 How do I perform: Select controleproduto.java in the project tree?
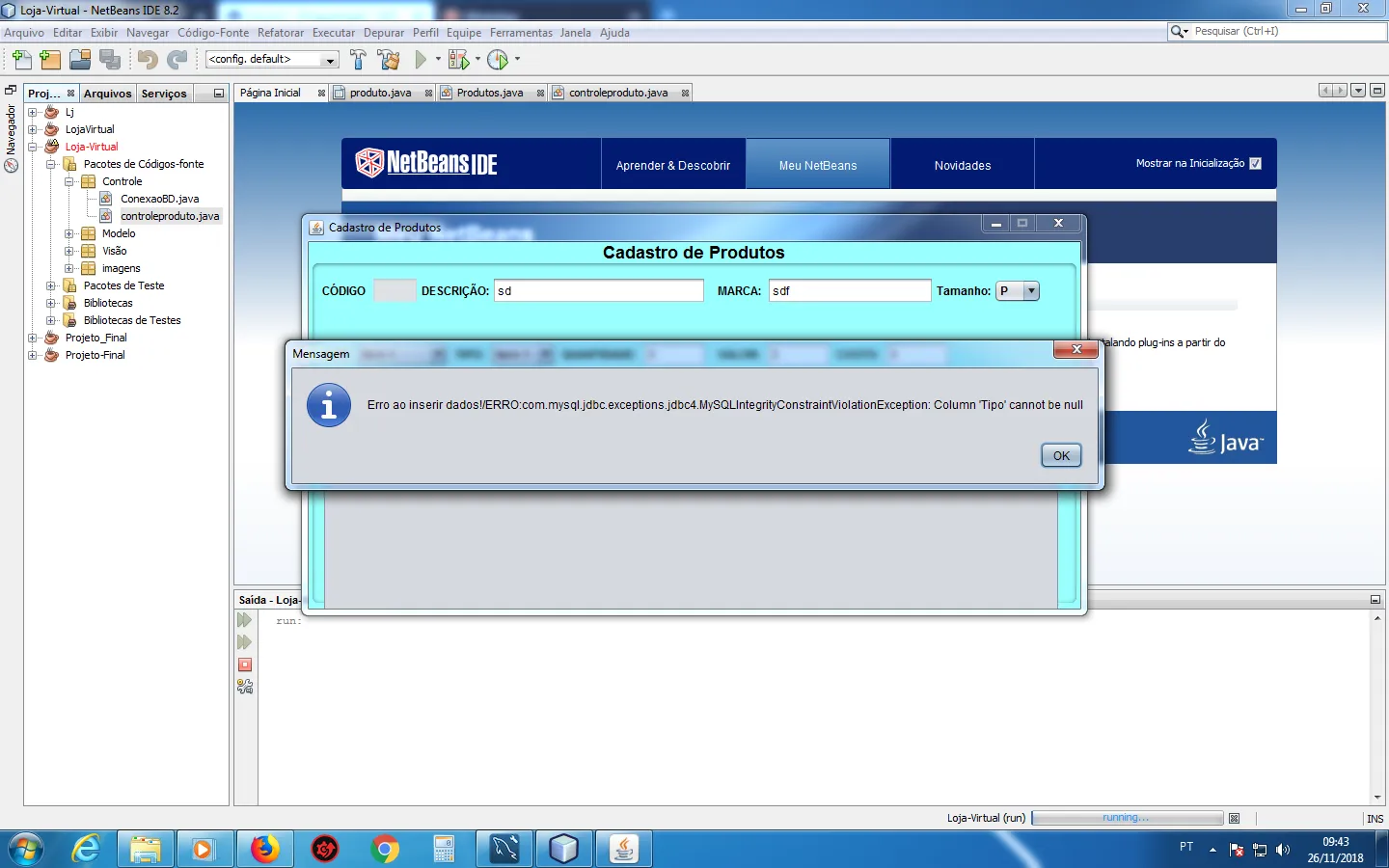pos(170,216)
